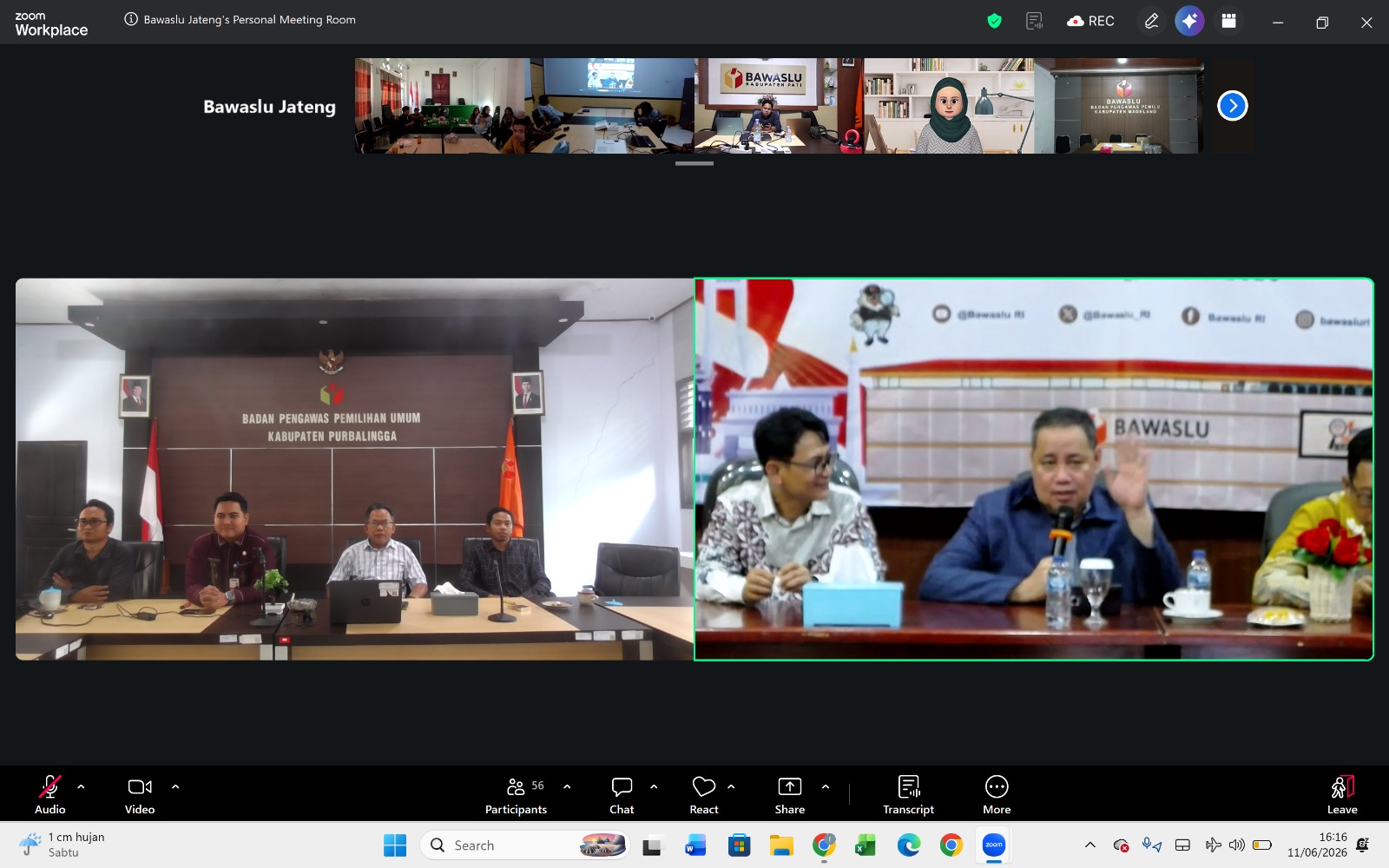Click the microphone-in-use tray icon
The image size is (1389, 868).
1152,845
